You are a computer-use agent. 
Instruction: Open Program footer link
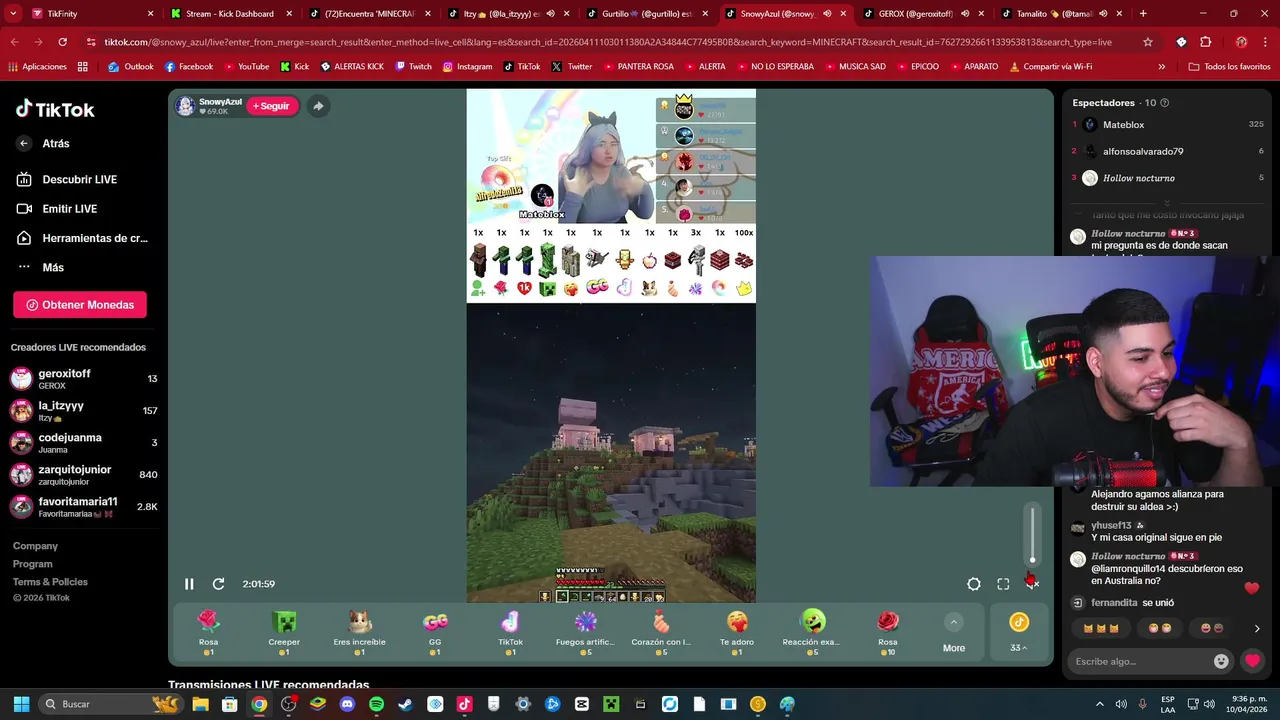coord(33,564)
